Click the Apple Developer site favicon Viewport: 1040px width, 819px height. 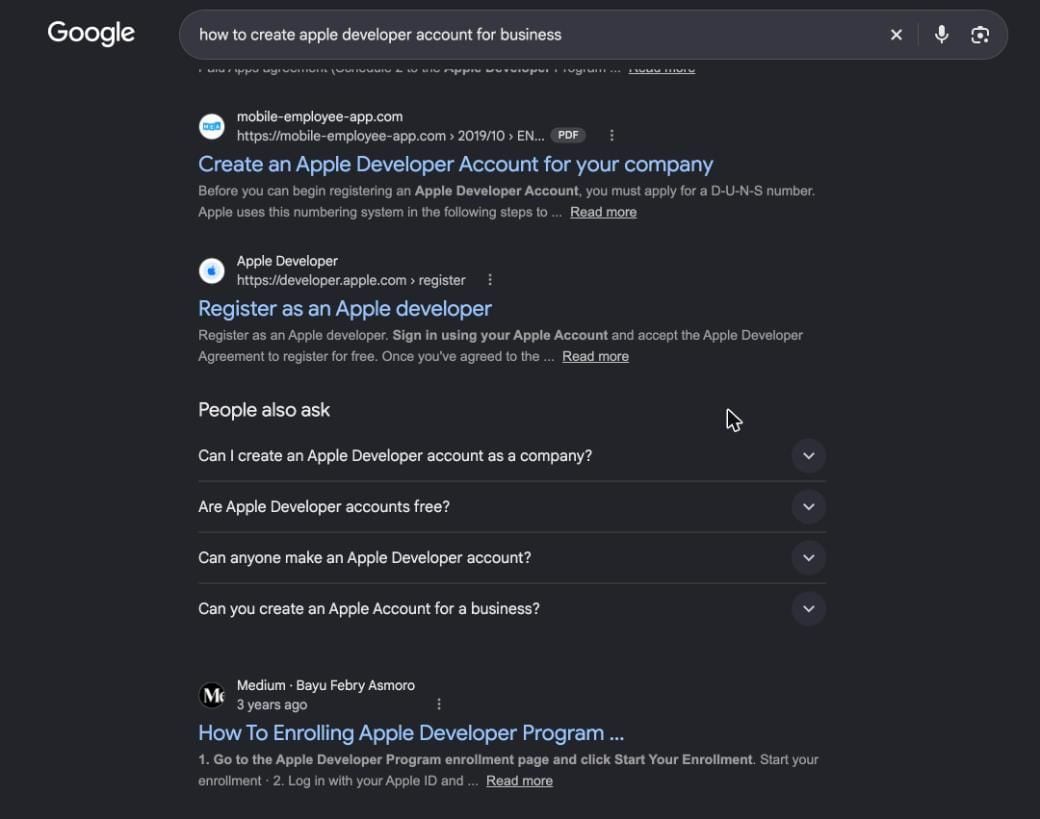212,271
